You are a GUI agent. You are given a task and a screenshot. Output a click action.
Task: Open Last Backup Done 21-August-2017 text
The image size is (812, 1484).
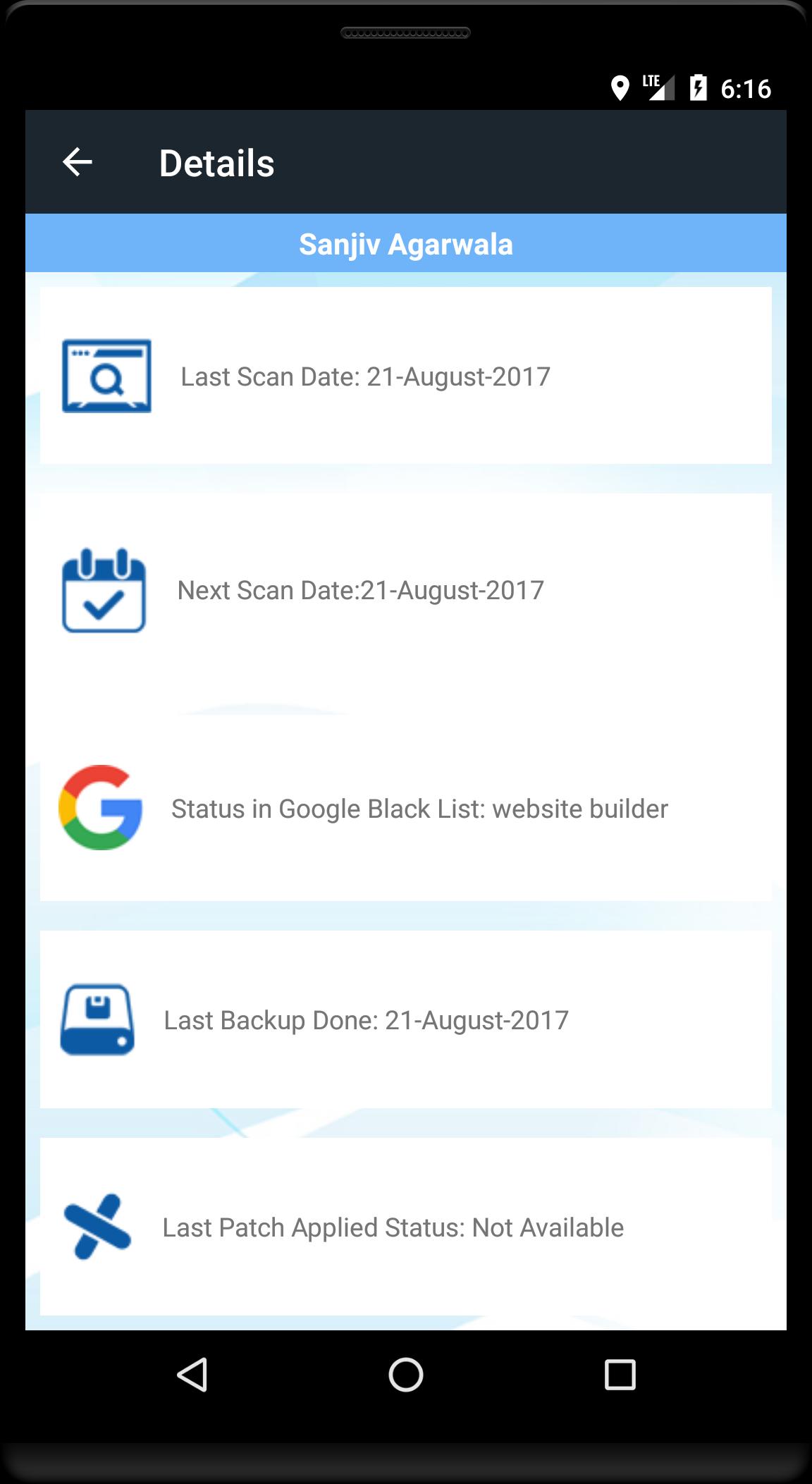[366, 1021]
